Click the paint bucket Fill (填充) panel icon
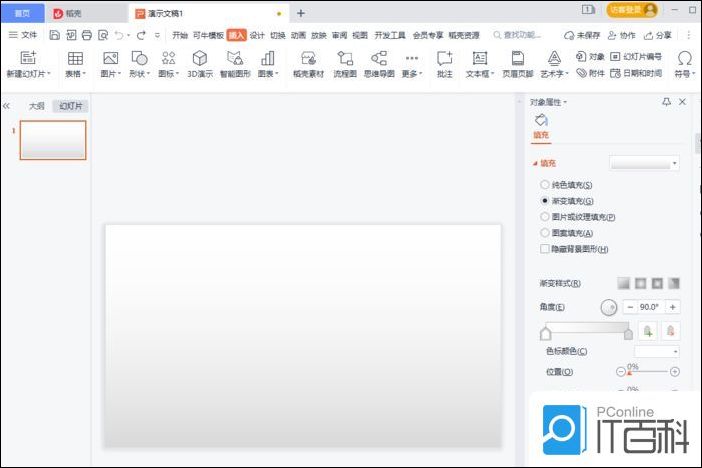702x468 pixels. coord(541,120)
